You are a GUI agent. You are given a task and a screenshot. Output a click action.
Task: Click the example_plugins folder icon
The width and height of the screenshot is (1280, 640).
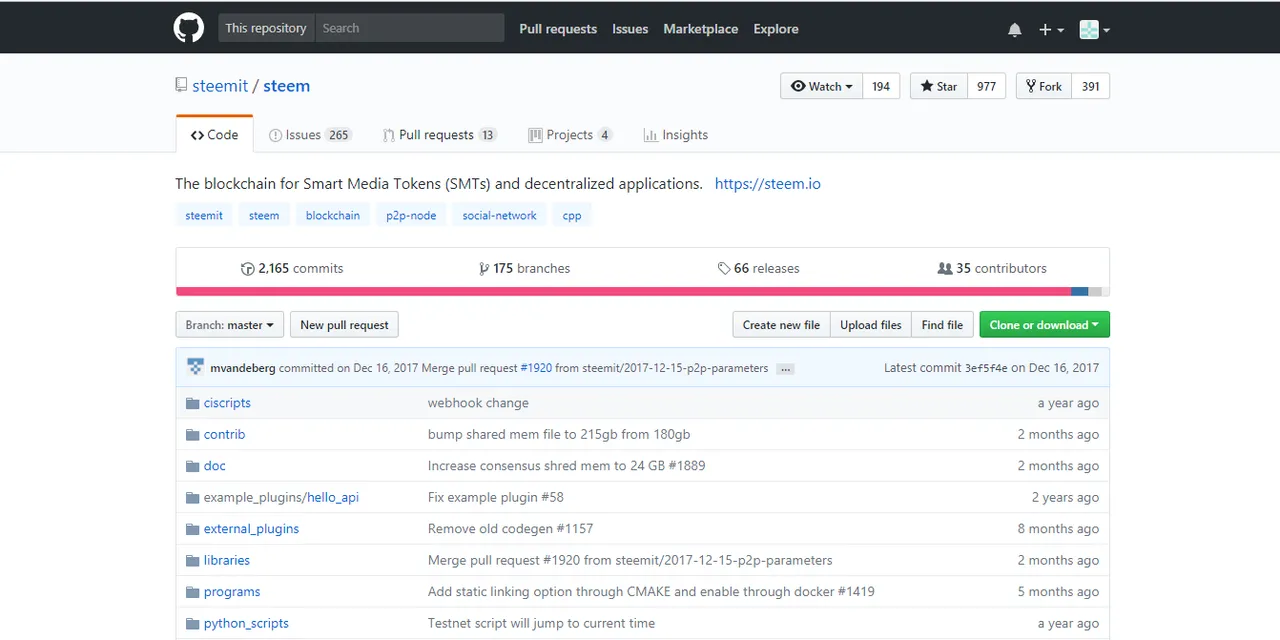click(x=193, y=498)
